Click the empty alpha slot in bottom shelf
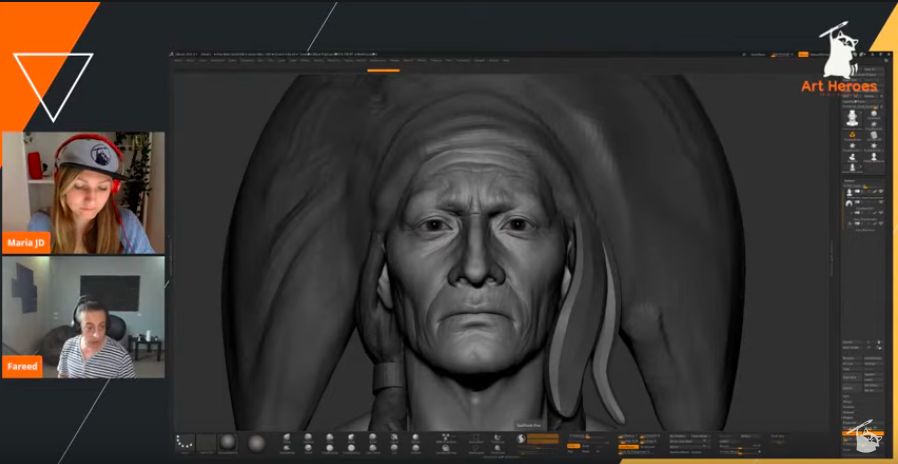898x464 pixels. [207, 442]
